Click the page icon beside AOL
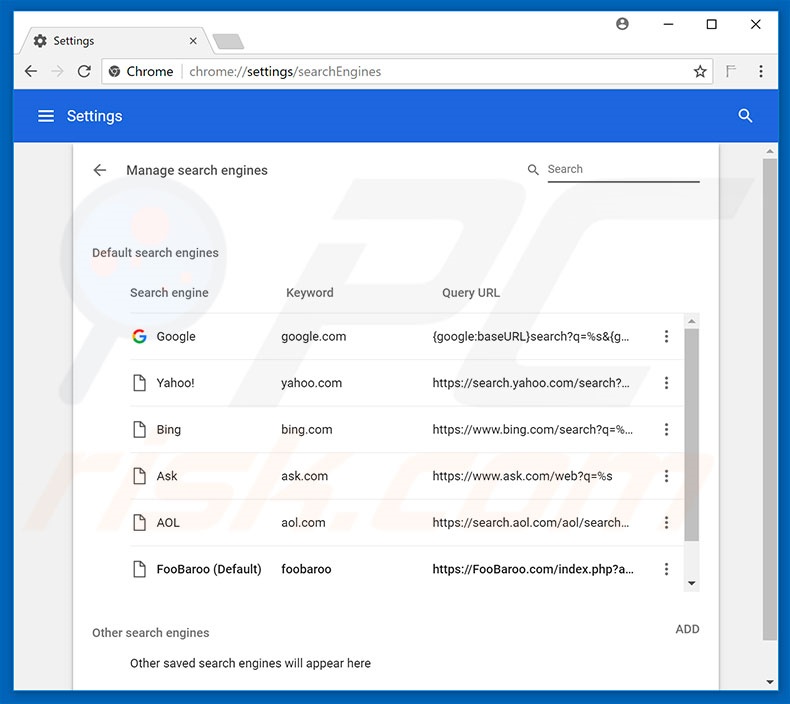Viewport: 790px width, 704px height. (139, 523)
